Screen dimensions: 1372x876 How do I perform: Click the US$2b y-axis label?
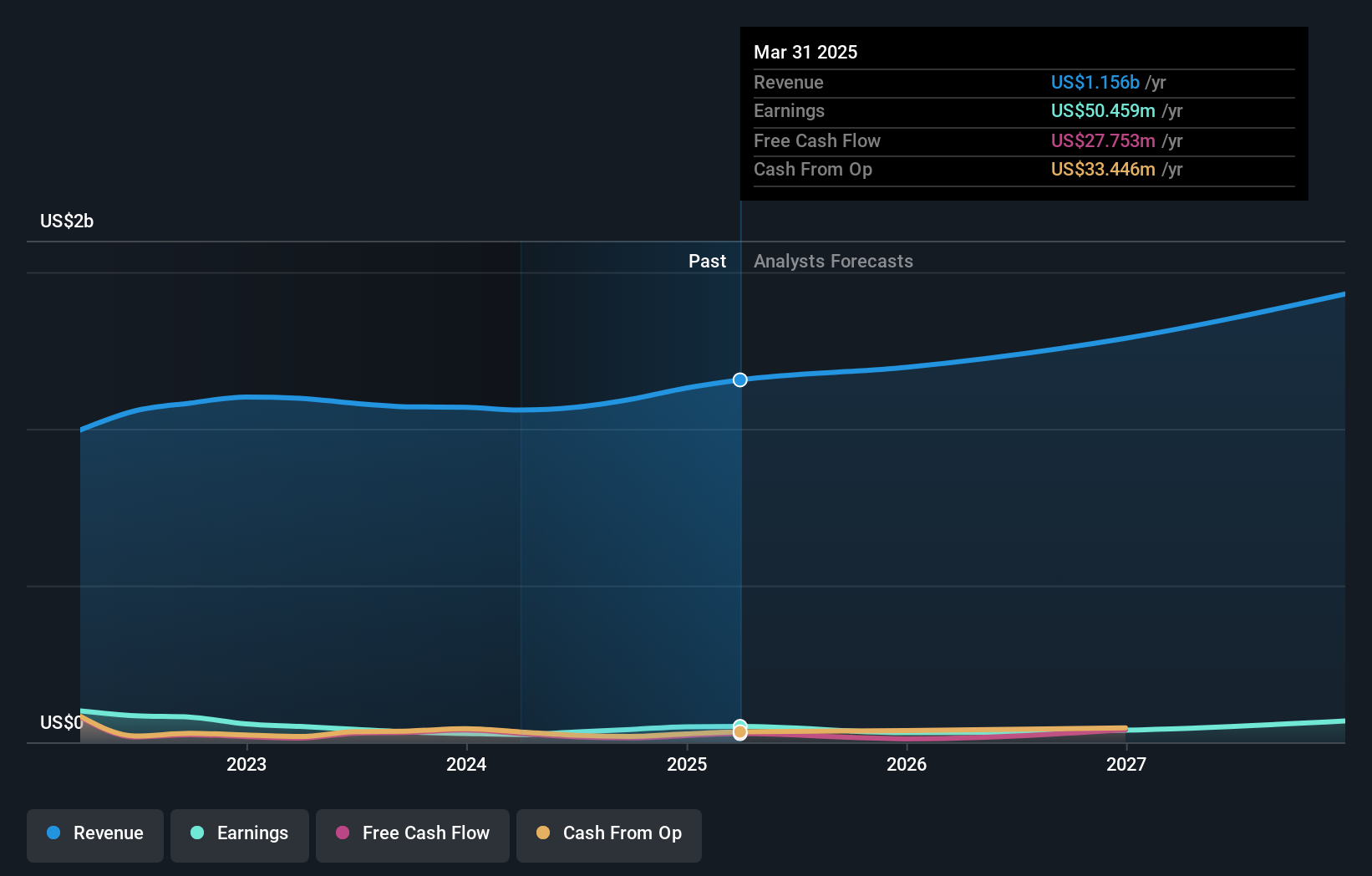click(x=67, y=221)
